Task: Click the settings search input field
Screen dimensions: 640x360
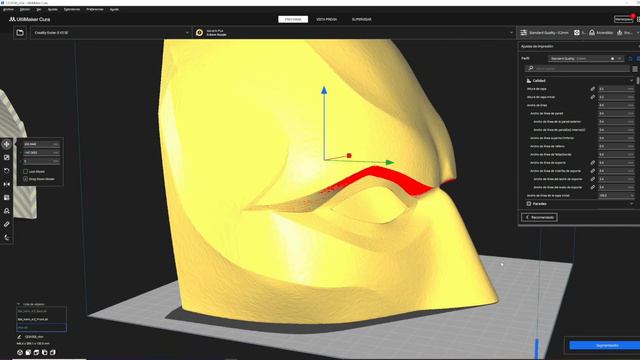Action: pyautogui.click(x=578, y=69)
